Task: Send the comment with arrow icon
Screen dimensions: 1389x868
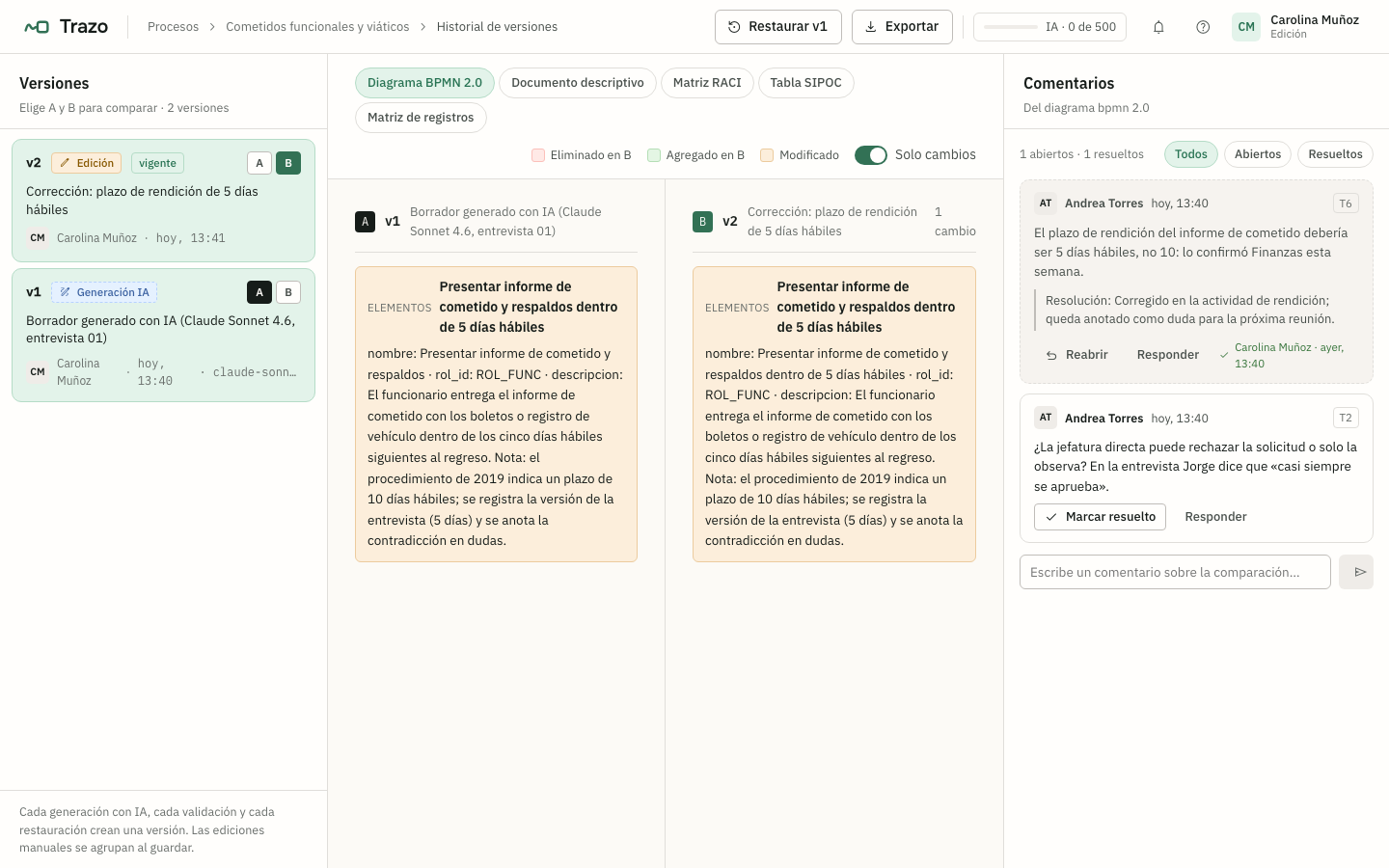Action: point(1356,572)
